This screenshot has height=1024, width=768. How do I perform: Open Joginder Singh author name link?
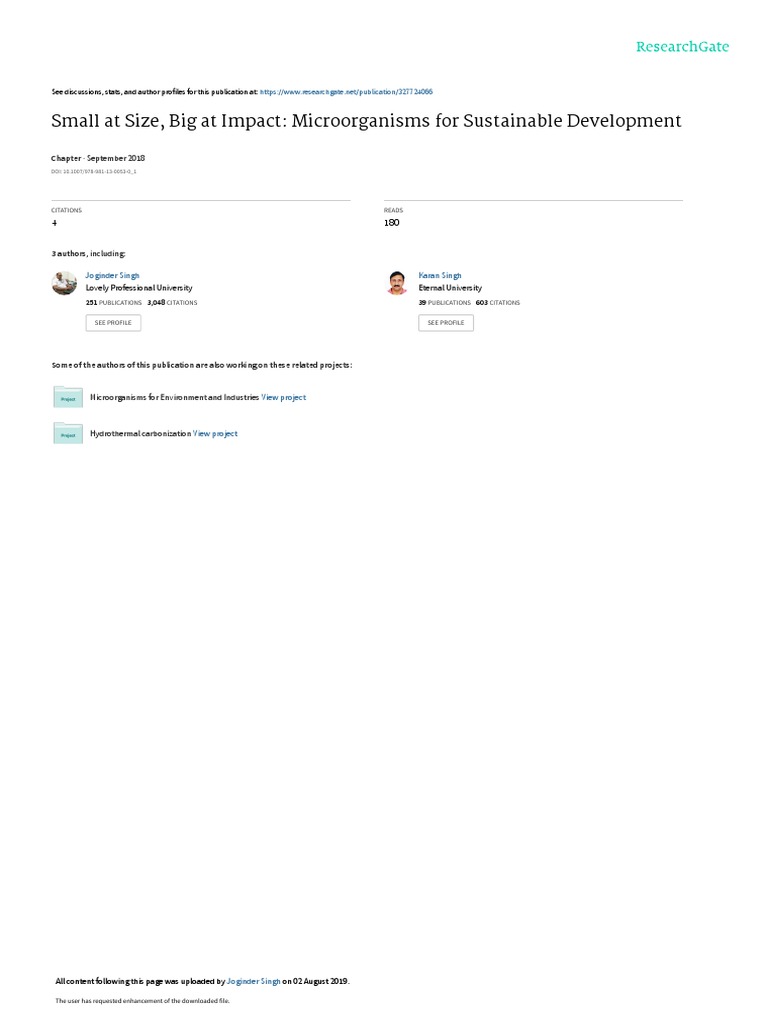point(112,276)
